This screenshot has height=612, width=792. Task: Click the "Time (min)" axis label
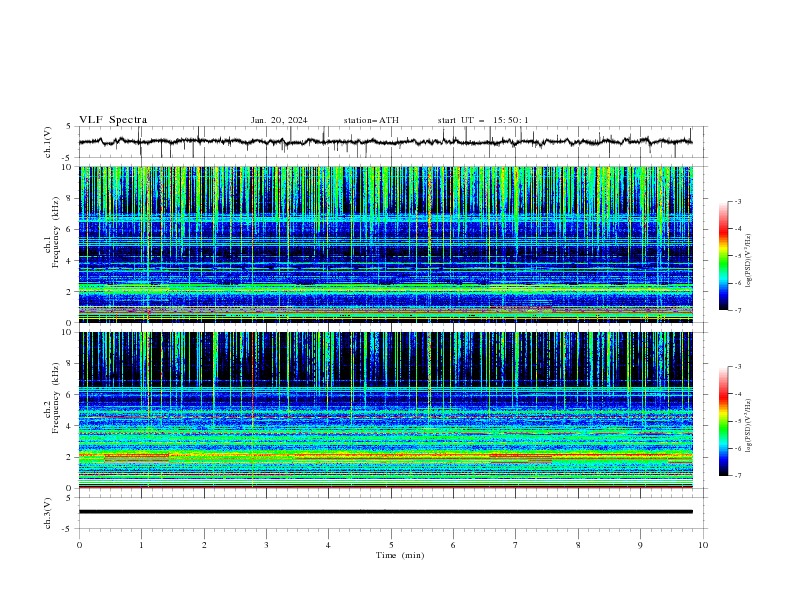[x=400, y=555]
